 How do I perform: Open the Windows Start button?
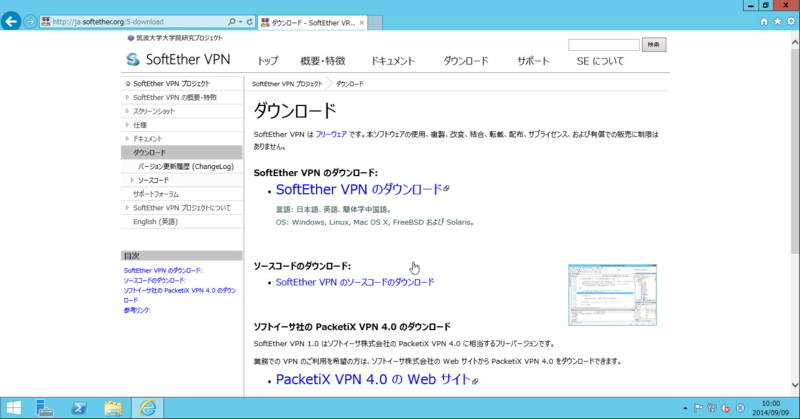pos(13,408)
